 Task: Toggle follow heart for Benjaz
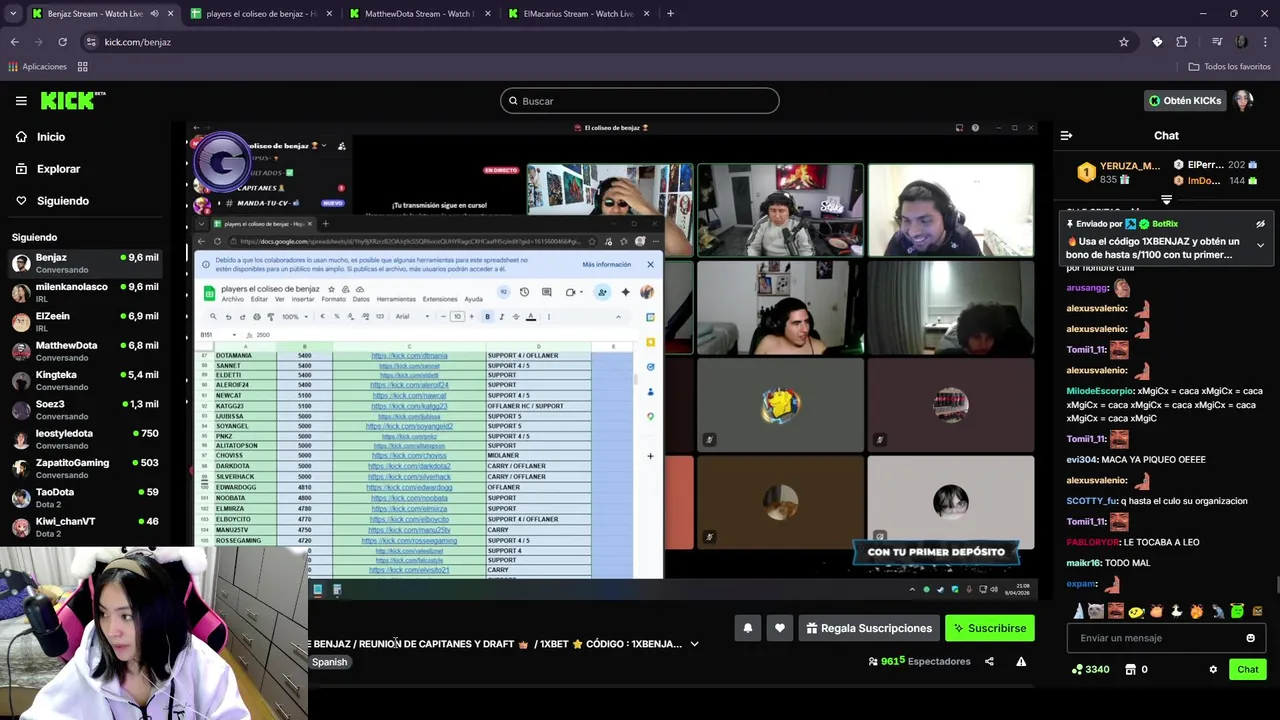780,628
